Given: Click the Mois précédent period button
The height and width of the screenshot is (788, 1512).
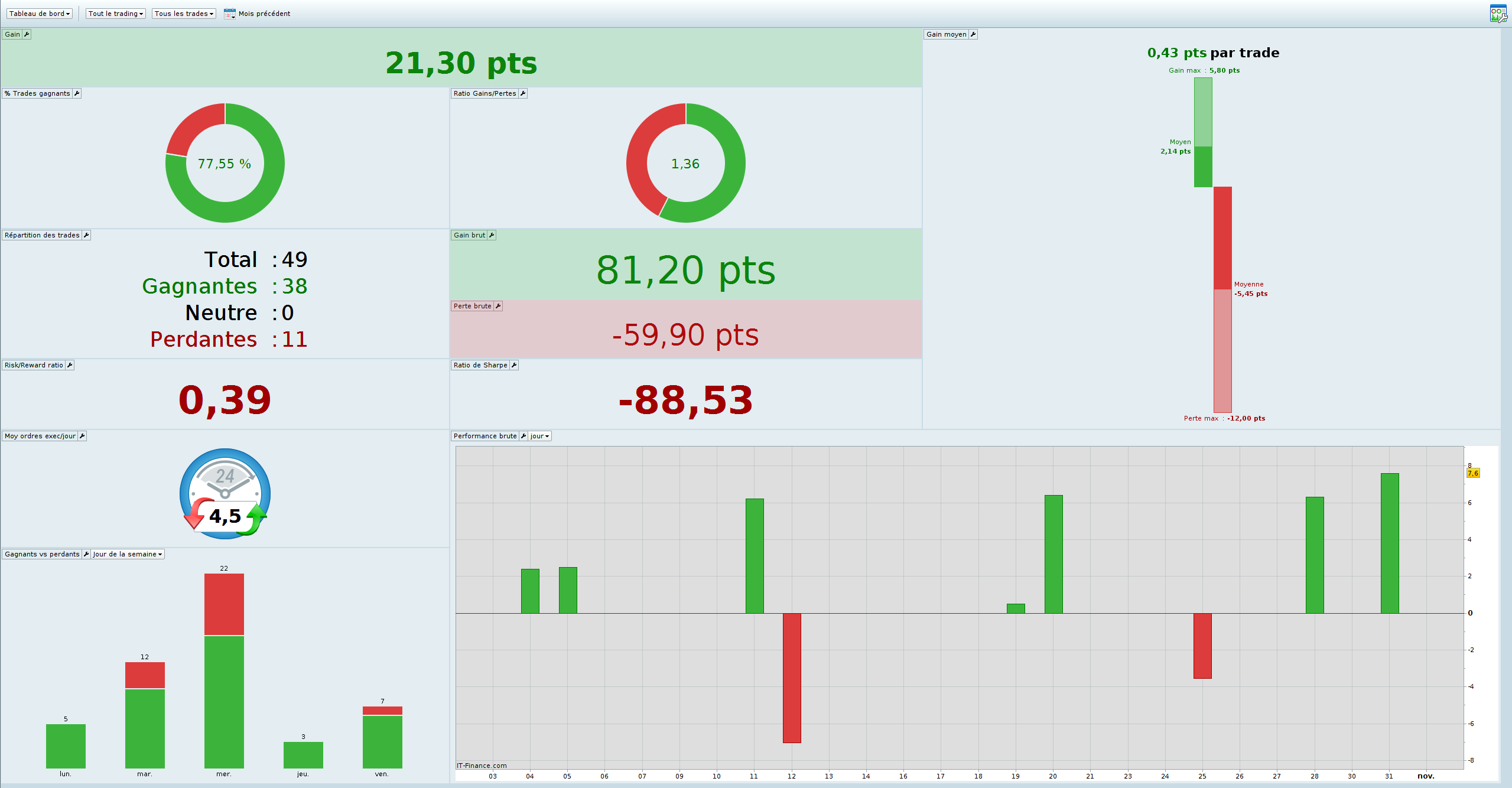Looking at the screenshot, I should (x=264, y=14).
